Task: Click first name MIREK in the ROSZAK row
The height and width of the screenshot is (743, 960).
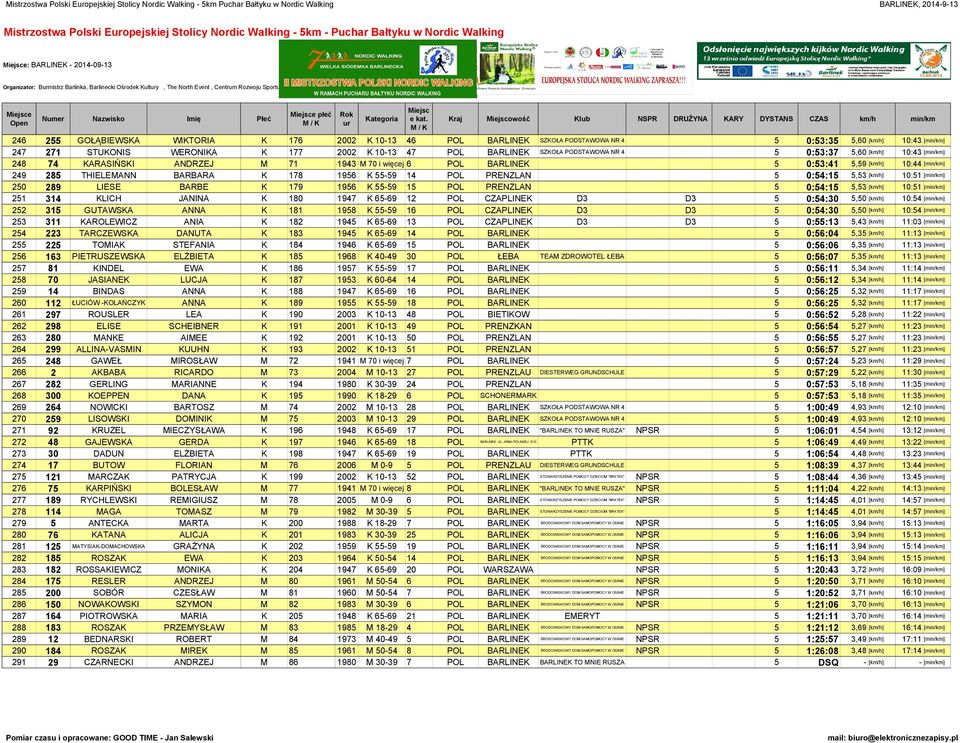Action: coord(193,651)
